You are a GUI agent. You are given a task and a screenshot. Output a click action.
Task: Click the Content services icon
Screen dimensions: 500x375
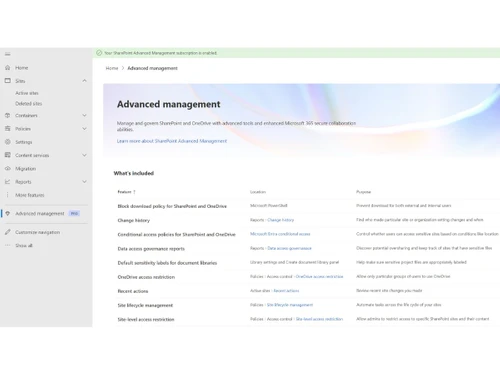coord(8,155)
